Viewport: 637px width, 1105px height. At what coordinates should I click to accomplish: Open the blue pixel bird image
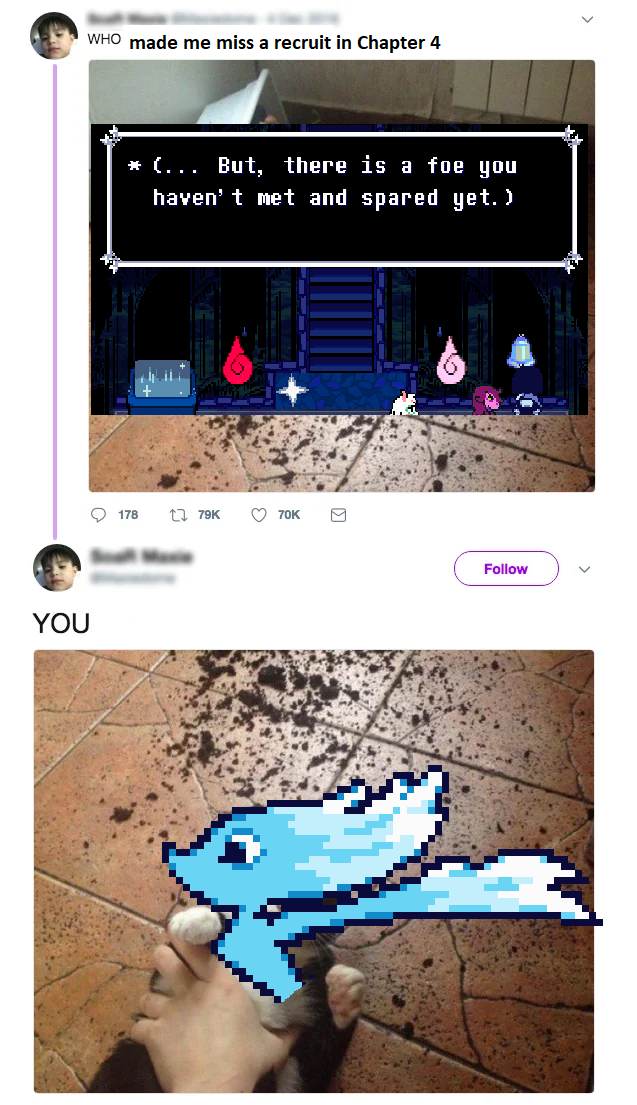(314, 871)
